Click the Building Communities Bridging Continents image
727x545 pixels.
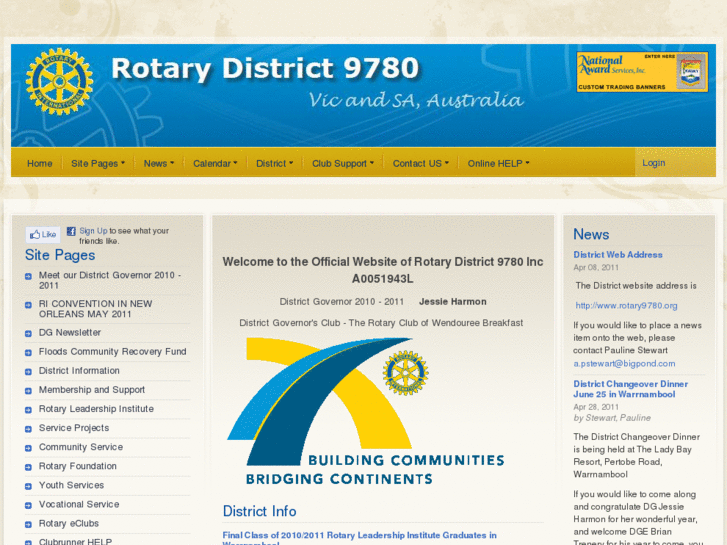(365, 411)
